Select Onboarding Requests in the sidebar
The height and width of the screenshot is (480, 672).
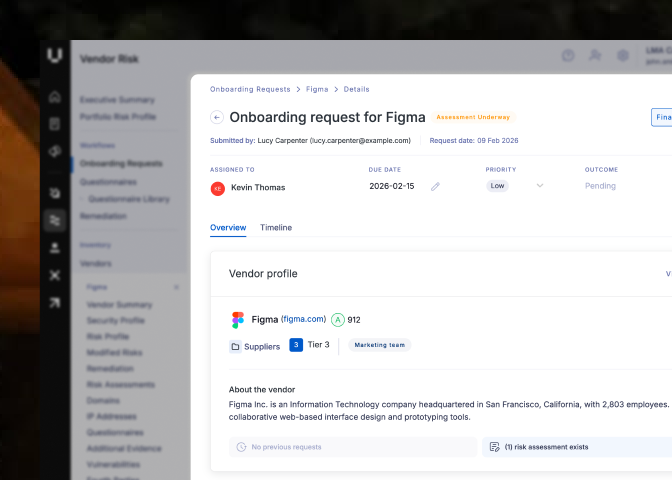[x=121, y=163]
